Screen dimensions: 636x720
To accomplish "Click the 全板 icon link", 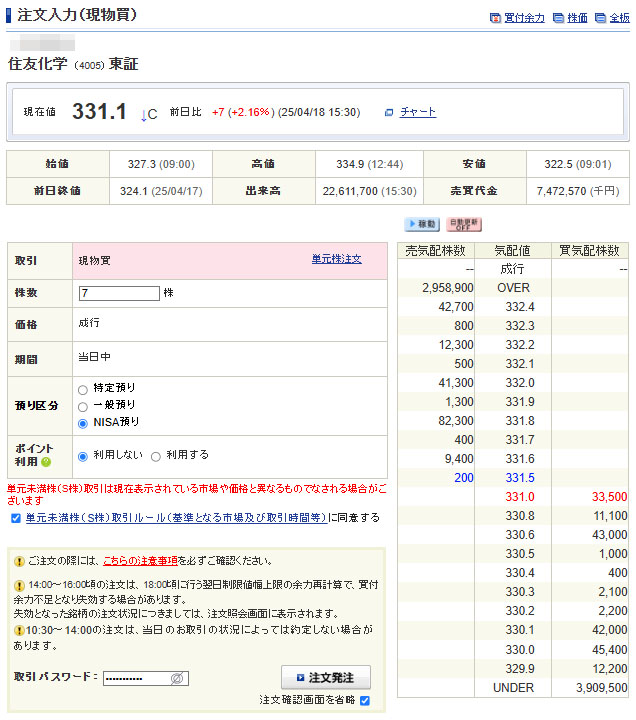I will coord(612,18).
